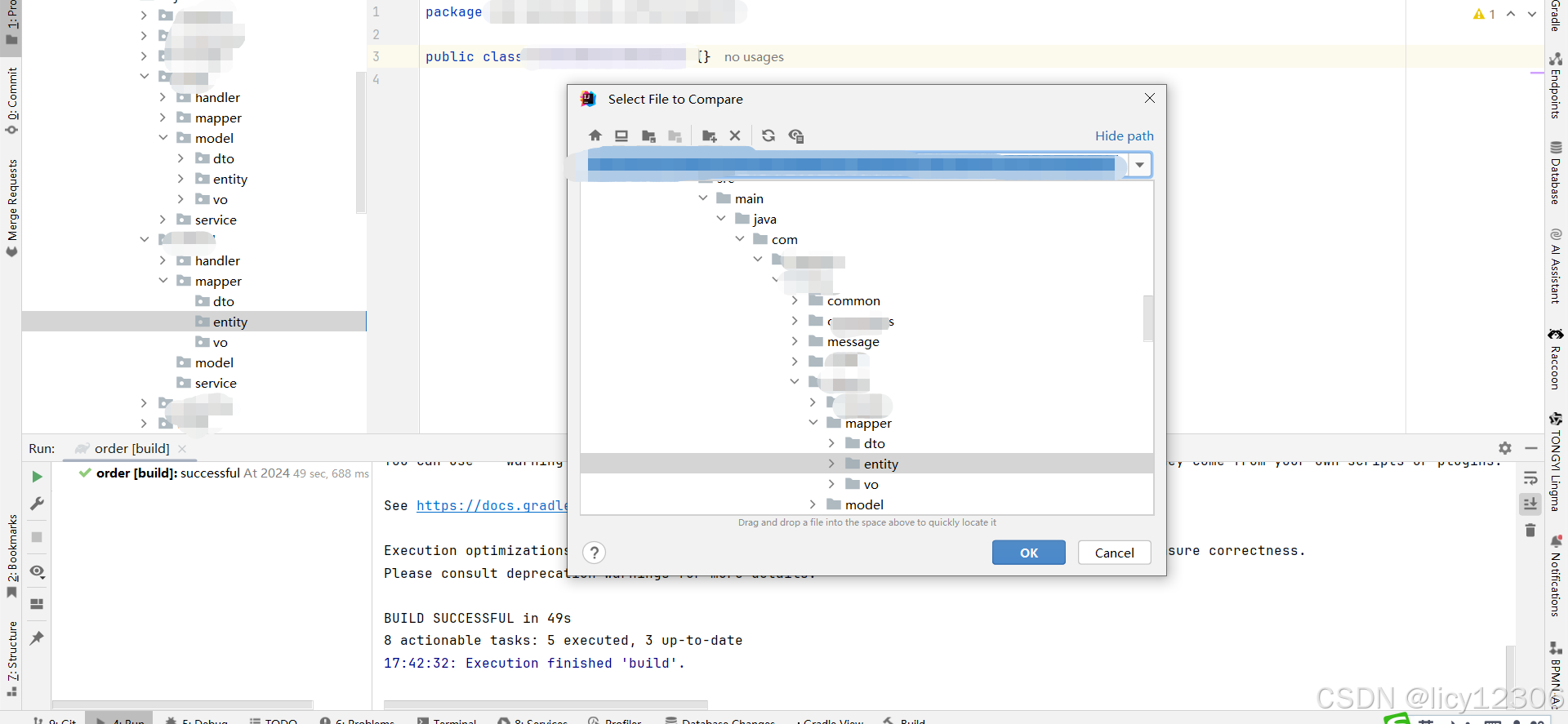
Task: Open the TONGYI Lingma side panel
Action: (1556, 462)
